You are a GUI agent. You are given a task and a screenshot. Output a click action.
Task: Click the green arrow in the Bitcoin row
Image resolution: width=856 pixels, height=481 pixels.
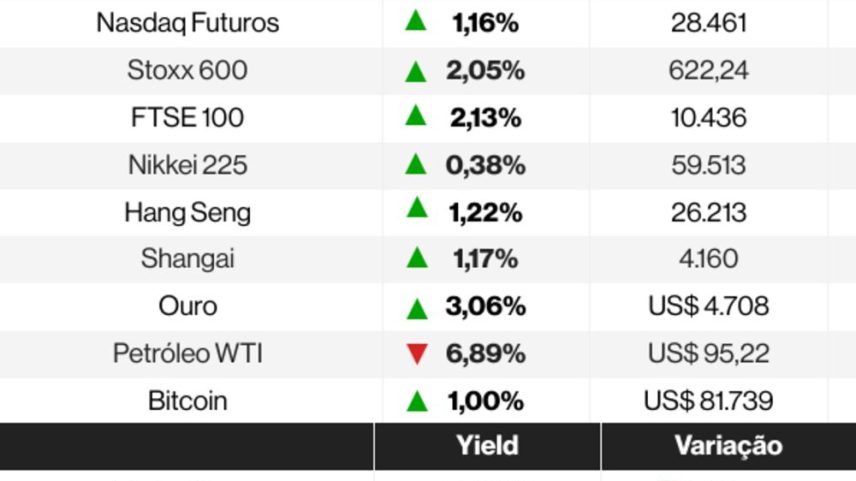point(417,401)
